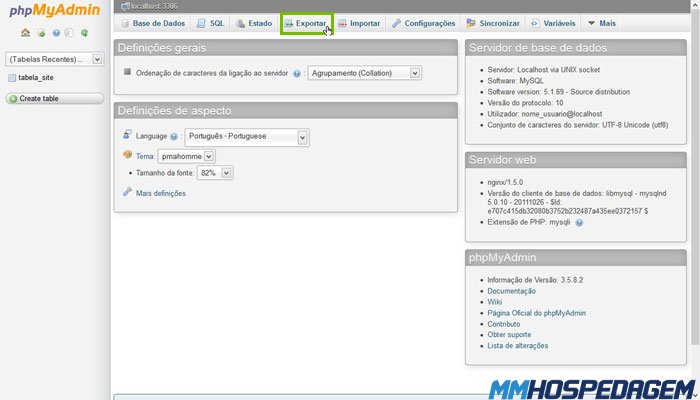Click the Estado tab icon

[240, 23]
